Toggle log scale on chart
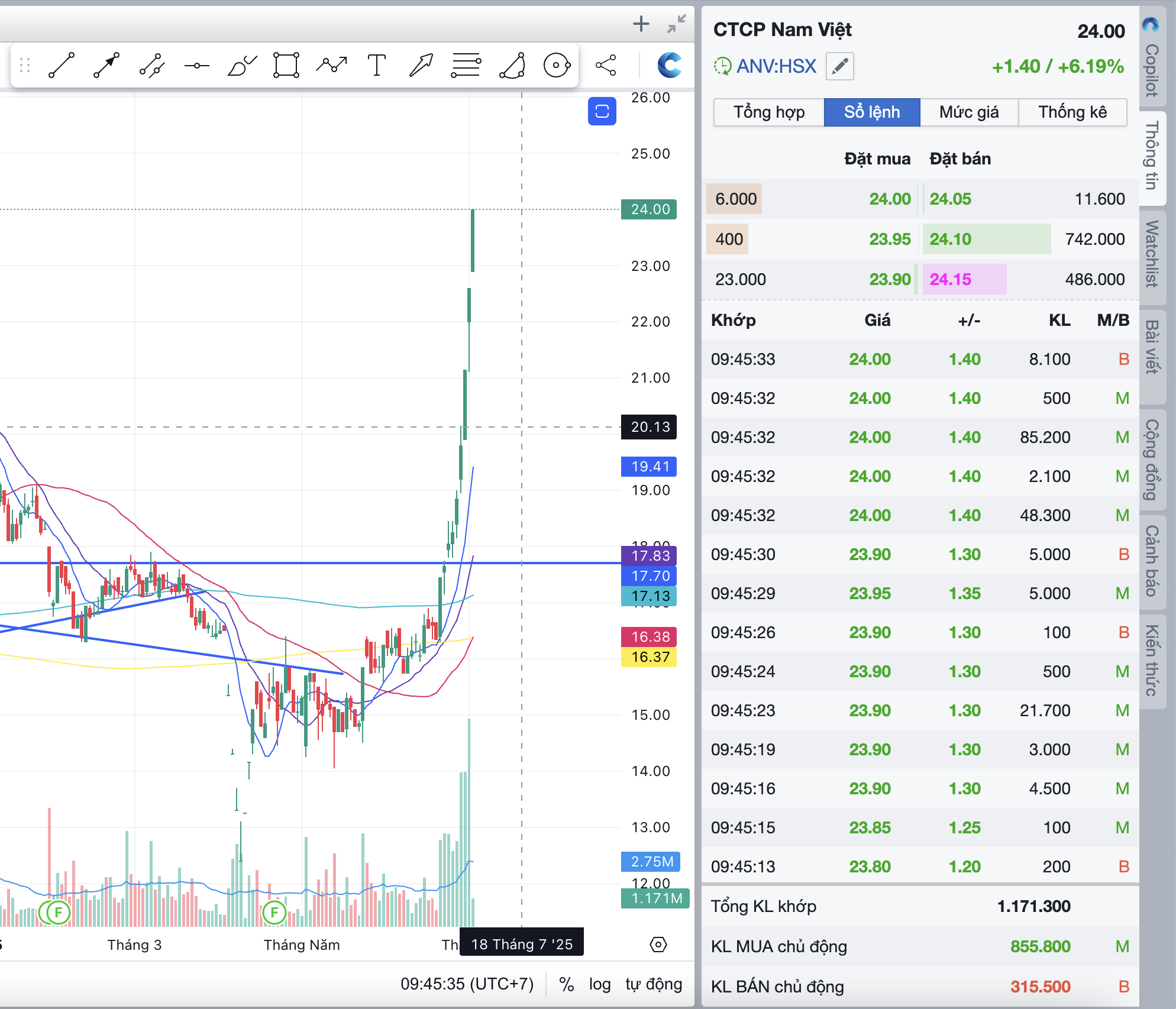1176x1009 pixels. point(599,984)
